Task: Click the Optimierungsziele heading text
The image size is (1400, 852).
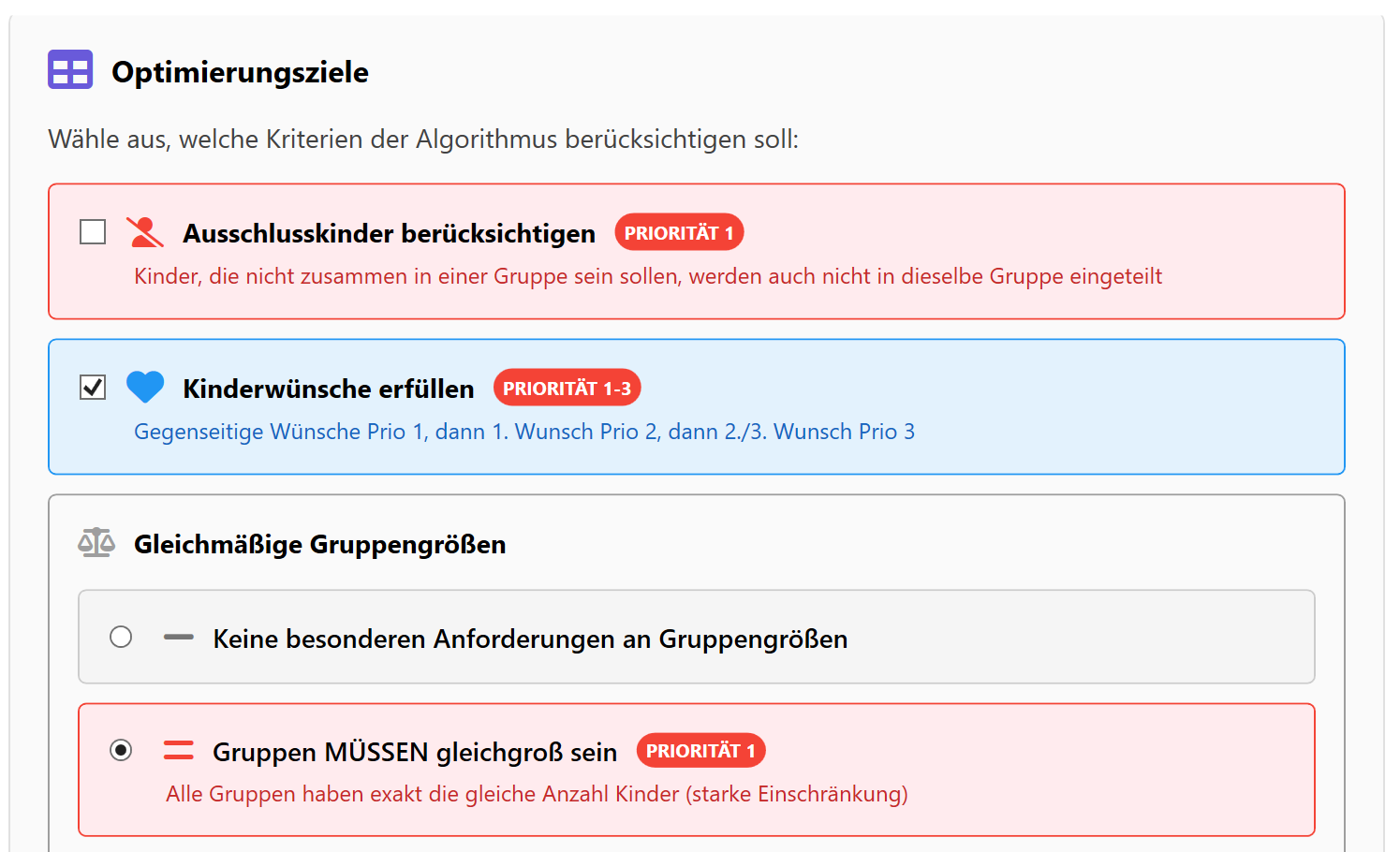Action: [240, 72]
